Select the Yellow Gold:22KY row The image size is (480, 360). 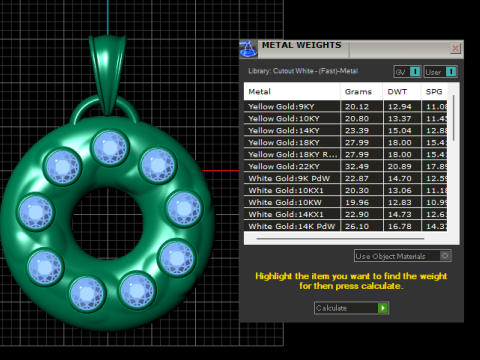pyautogui.click(x=345, y=167)
